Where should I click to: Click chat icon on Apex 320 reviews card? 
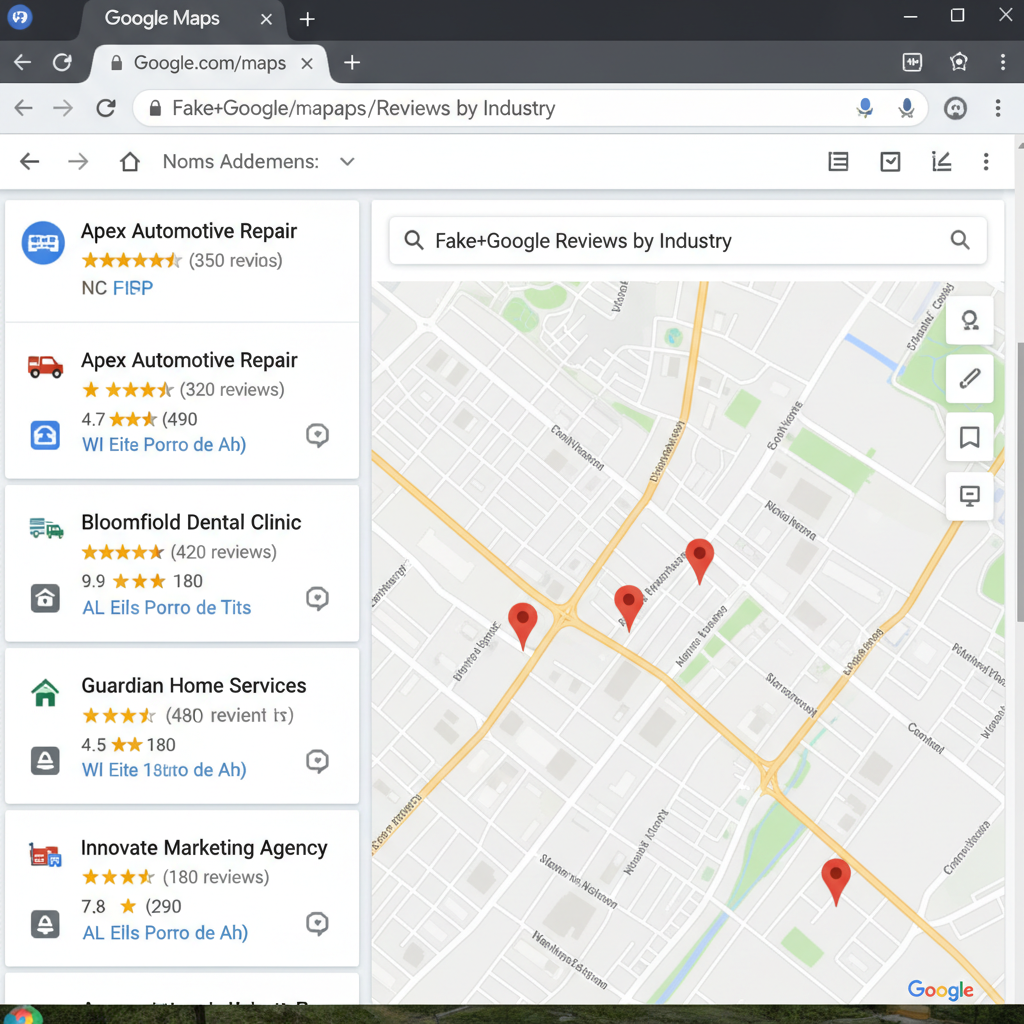point(317,435)
